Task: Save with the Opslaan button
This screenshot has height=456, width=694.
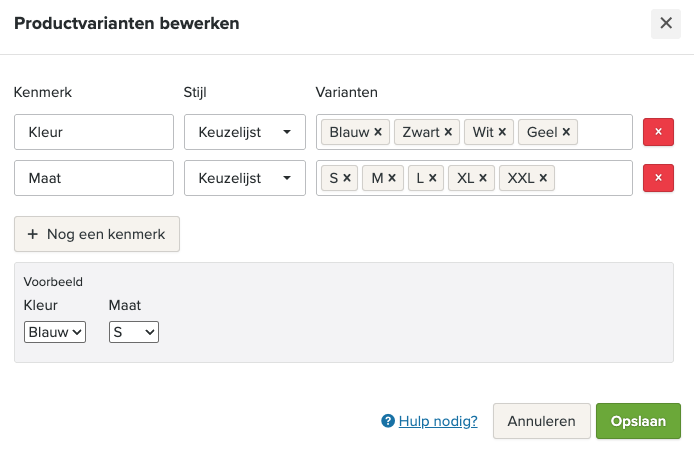Action: click(638, 421)
